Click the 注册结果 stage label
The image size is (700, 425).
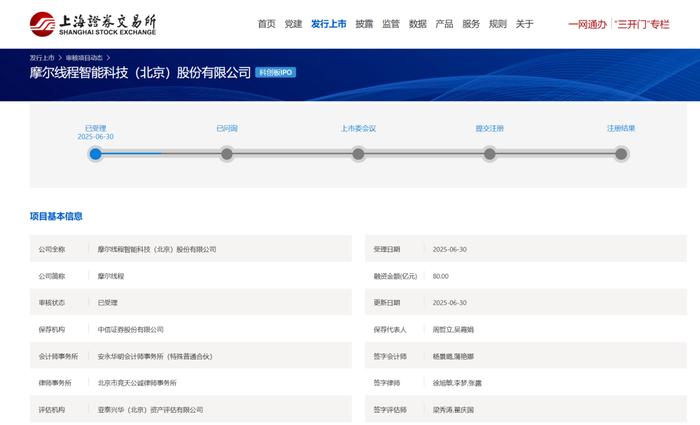pyautogui.click(x=621, y=128)
